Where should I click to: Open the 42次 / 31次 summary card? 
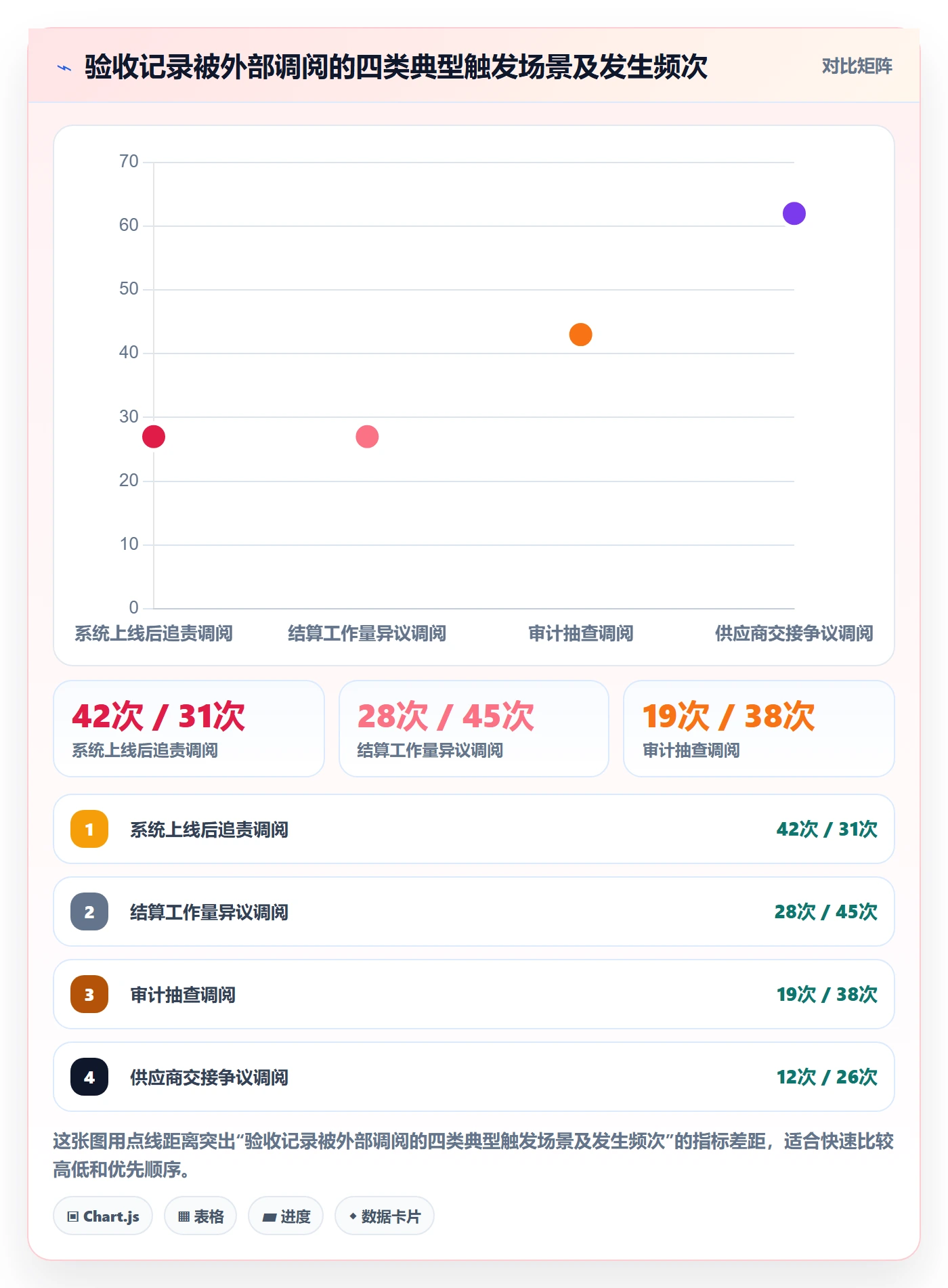click(189, 729)
